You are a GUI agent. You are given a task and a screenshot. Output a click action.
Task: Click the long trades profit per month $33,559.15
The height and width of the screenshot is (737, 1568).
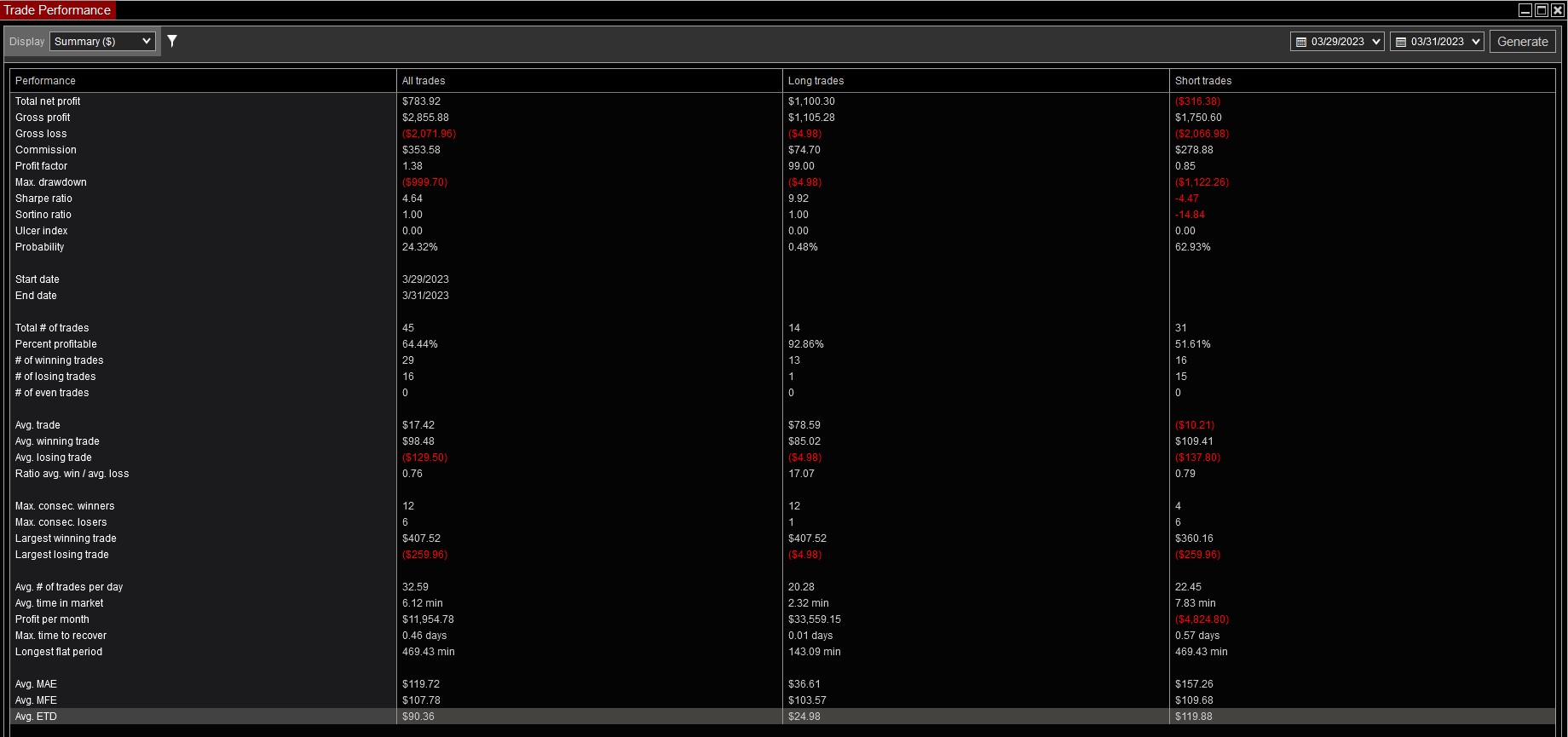coord(814,619)
